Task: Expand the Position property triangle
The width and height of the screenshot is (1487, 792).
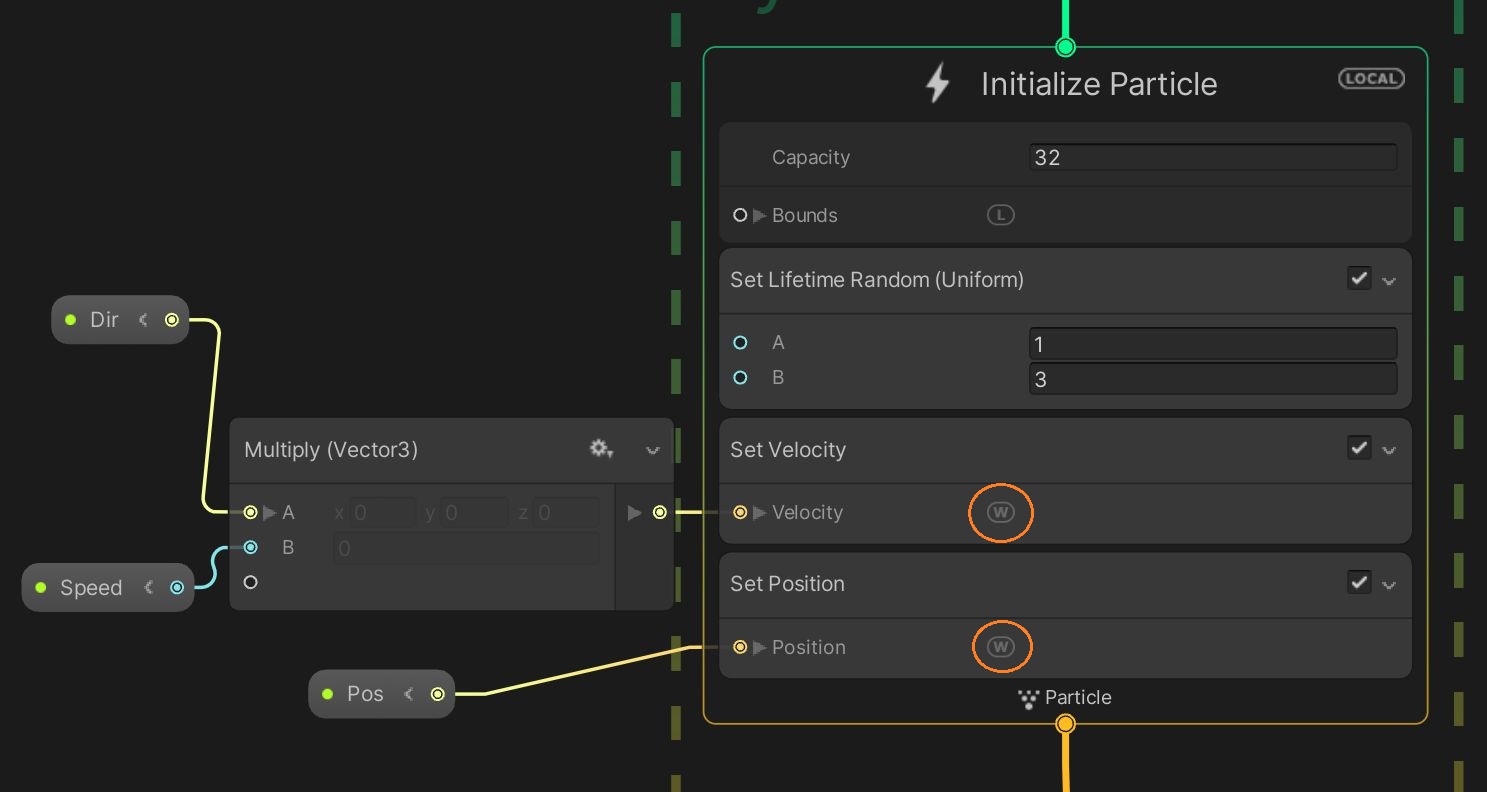Action: [760, 647]
